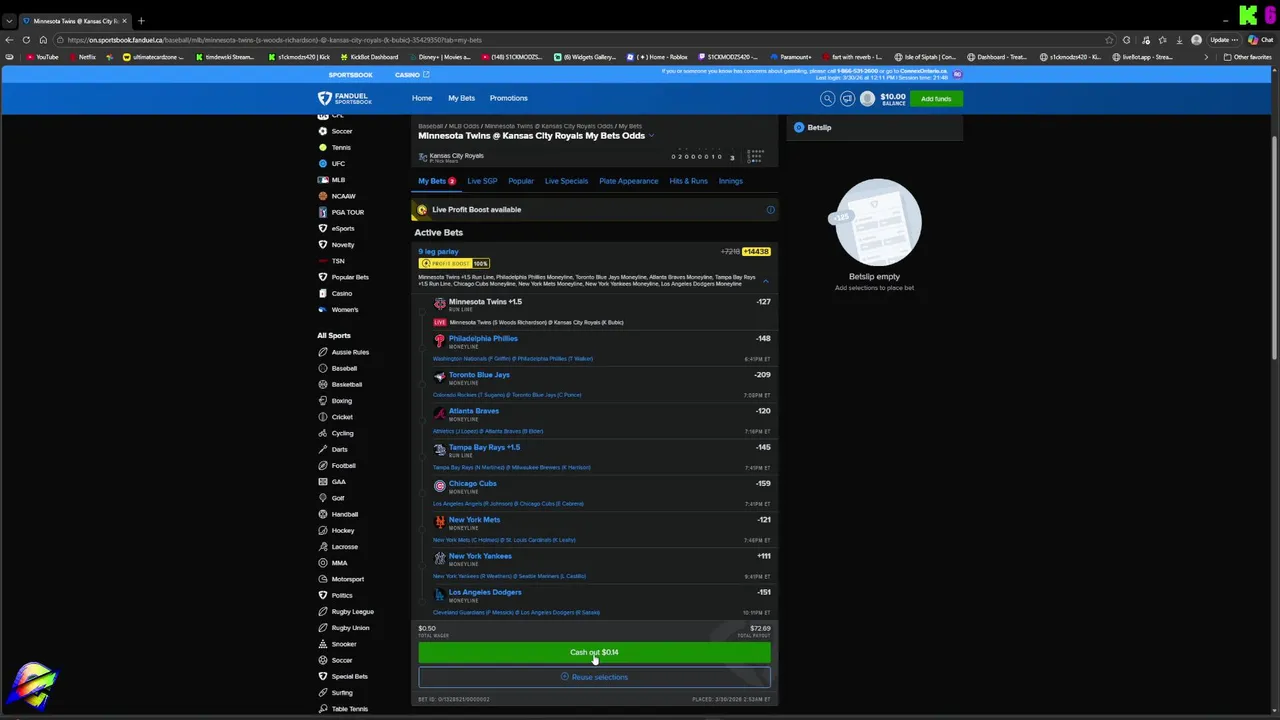
Task: Open Cricket in All Sports list
Action: coord(342,417)
